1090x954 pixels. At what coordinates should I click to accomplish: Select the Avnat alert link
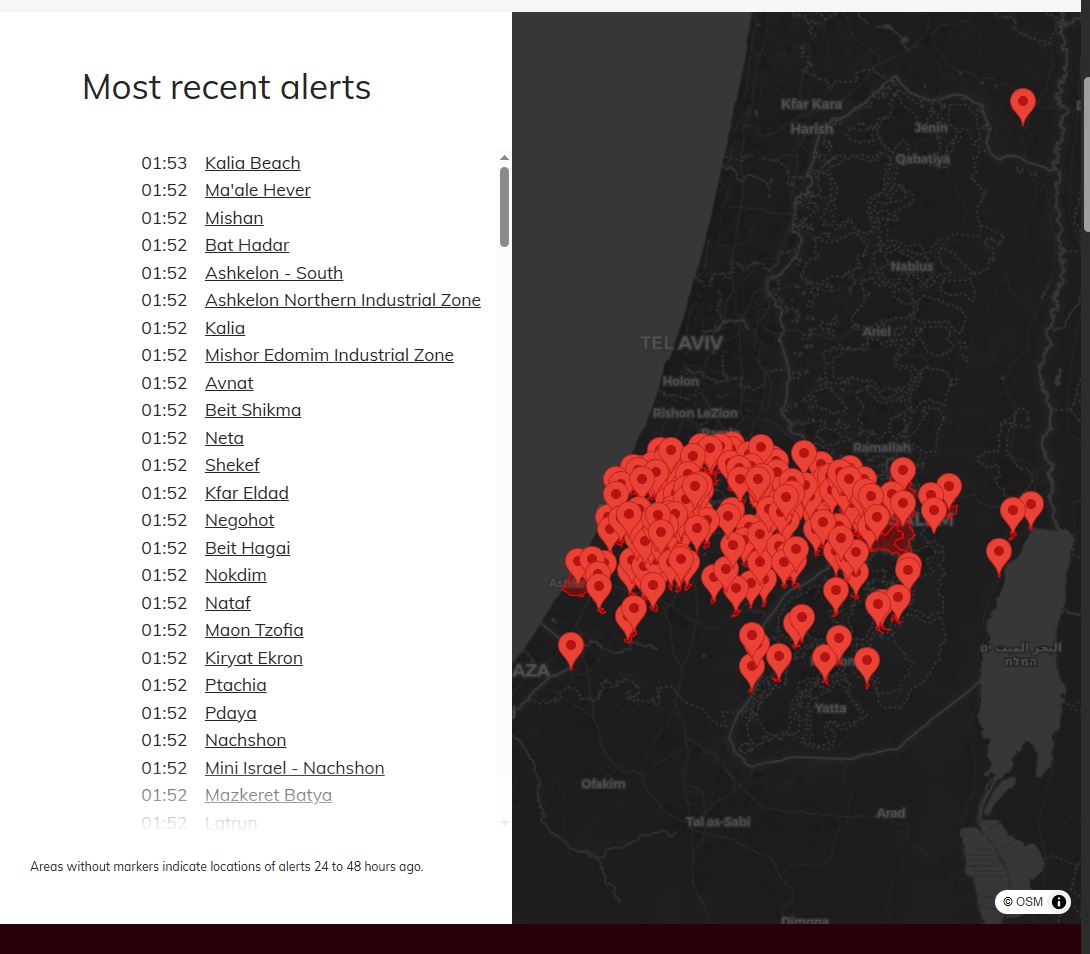click(229, 383)
